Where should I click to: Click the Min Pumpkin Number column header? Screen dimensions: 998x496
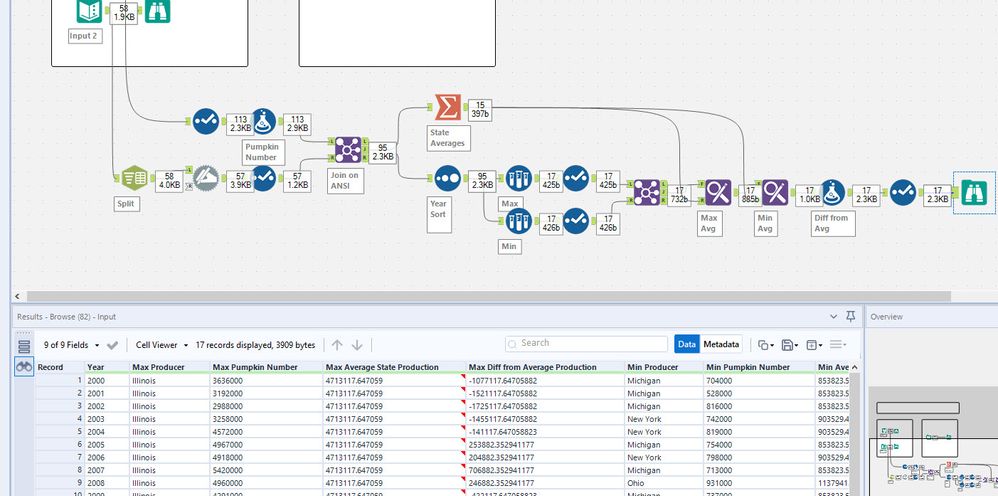point(759,367)
